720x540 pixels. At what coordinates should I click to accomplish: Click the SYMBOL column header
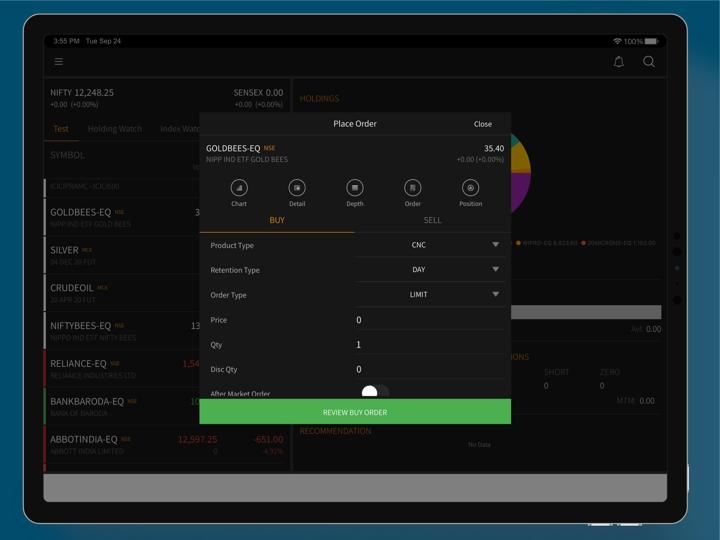[x=68, y=155]
